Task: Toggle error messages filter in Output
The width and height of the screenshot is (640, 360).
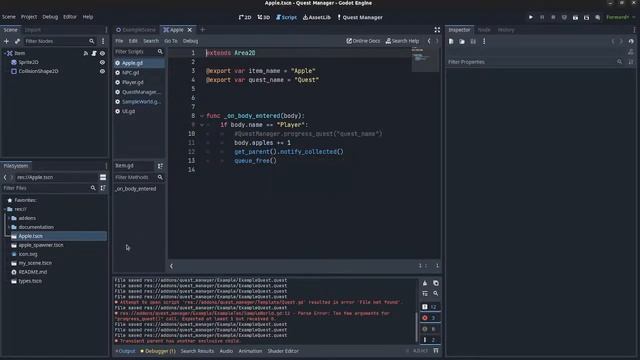Action: tap(429, 318)
